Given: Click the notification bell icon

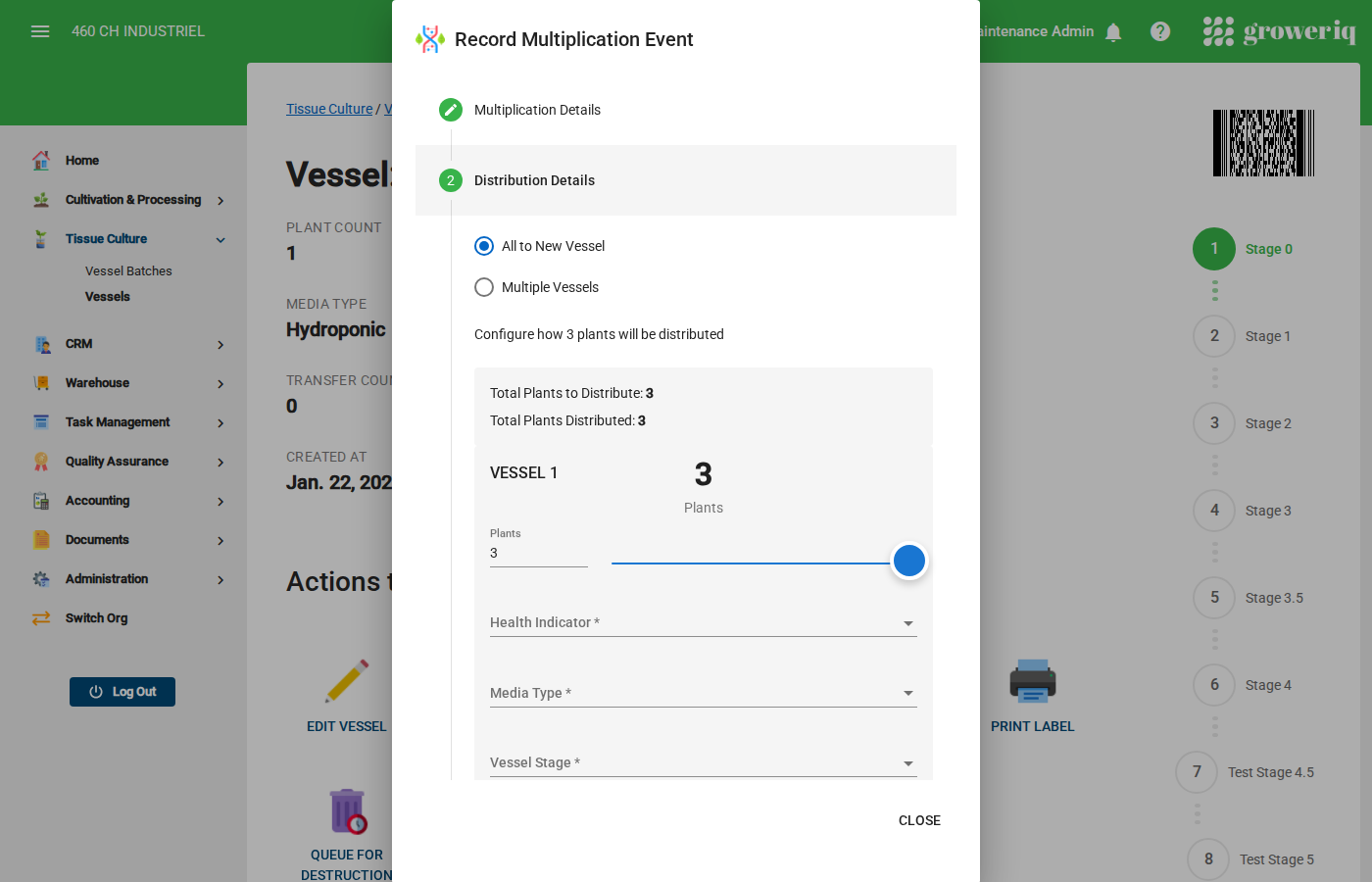Looking at the screenshot, I should coord(1113,30).
